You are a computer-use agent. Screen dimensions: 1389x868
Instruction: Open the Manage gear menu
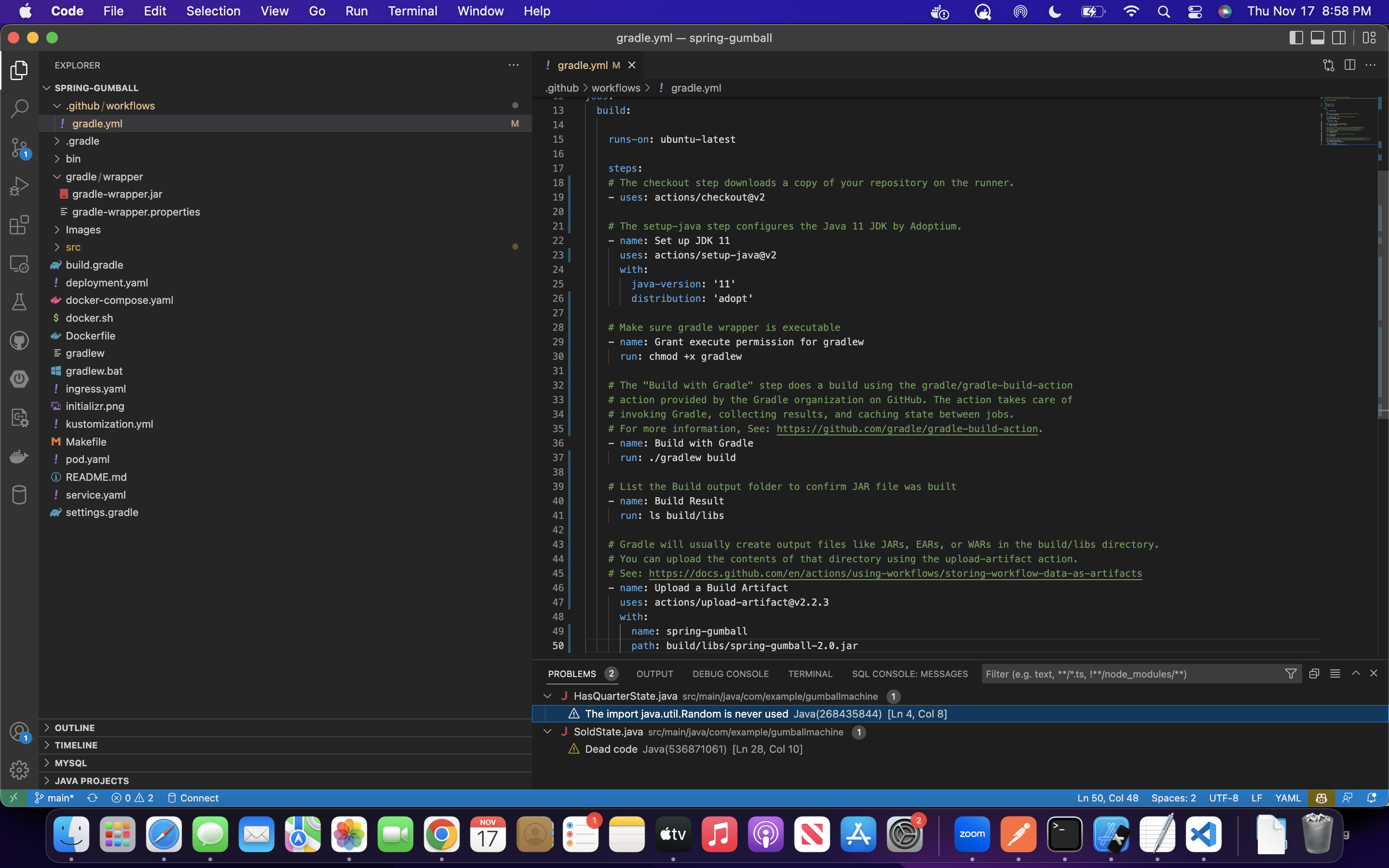(x=19, y=769)
